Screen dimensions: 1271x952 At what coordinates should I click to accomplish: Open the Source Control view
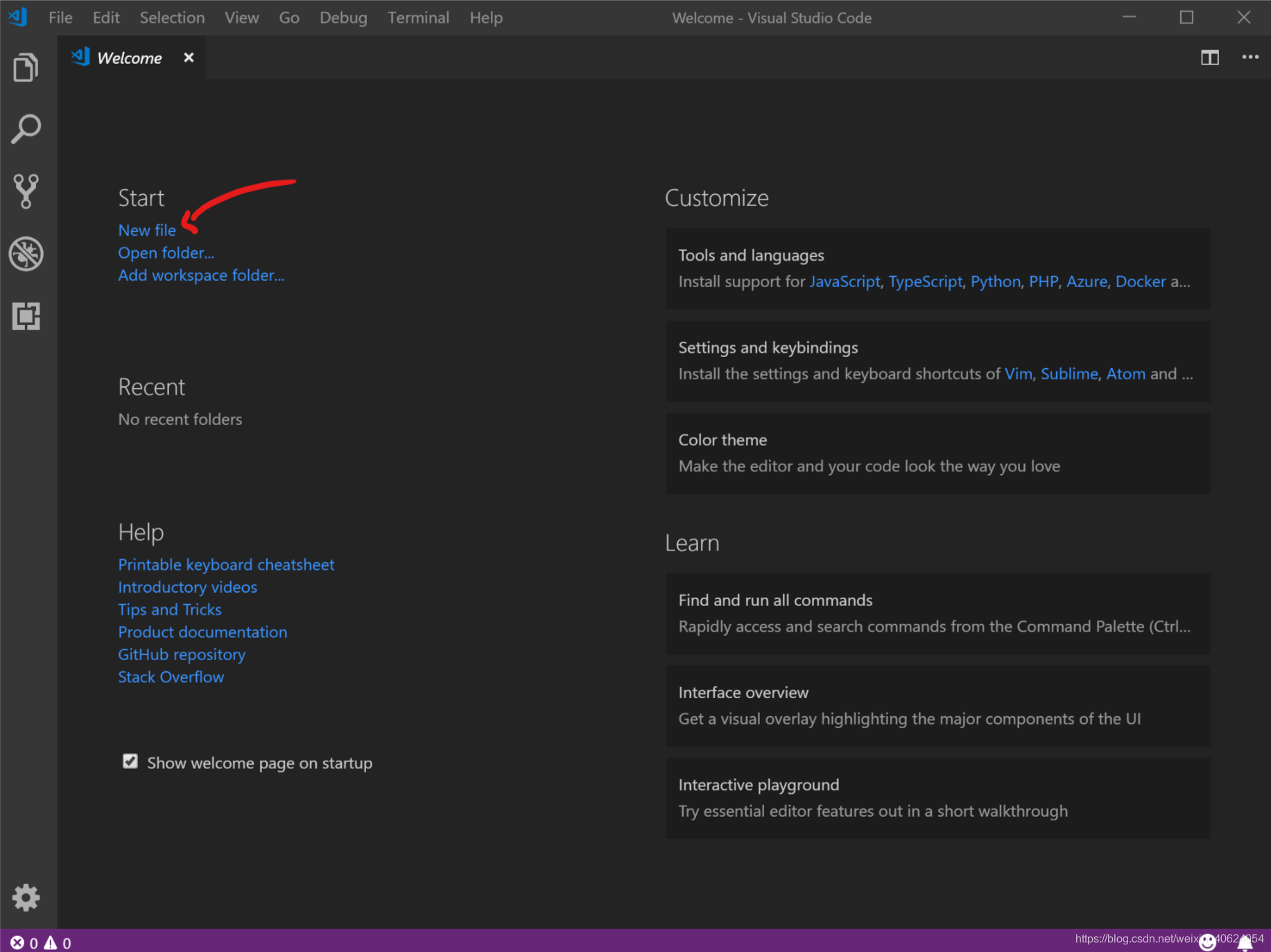click(x=26, y=191)
